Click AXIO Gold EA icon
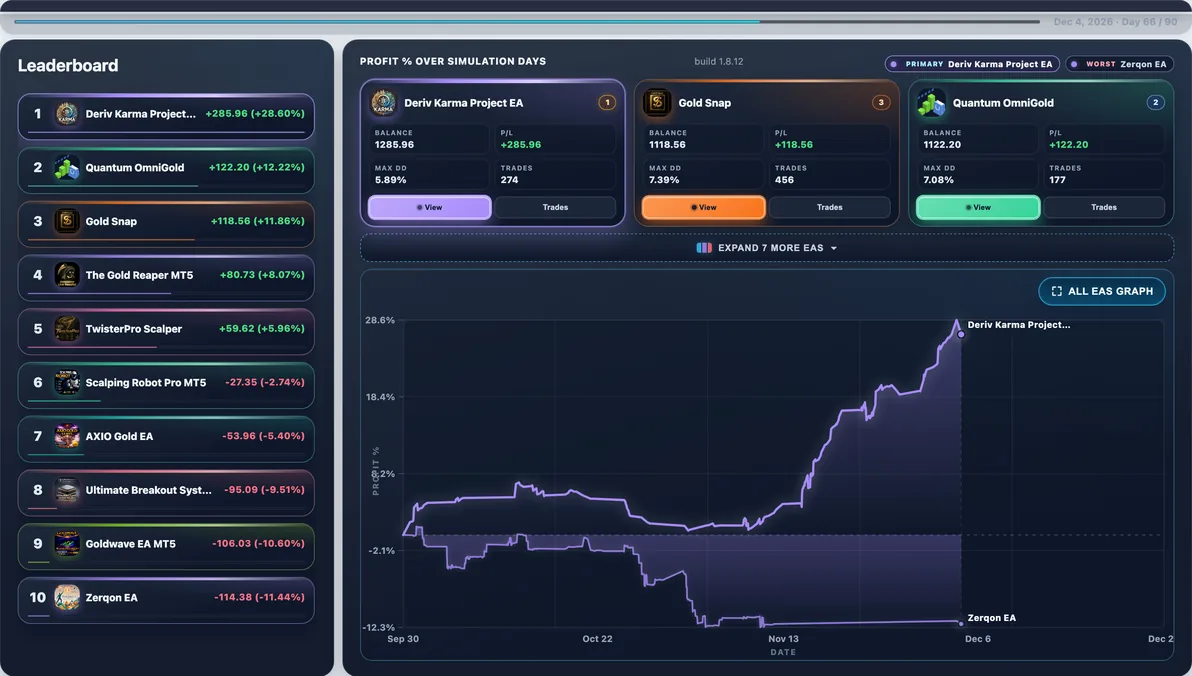This screenshot has width=1192, height=676. coord(67,436)
